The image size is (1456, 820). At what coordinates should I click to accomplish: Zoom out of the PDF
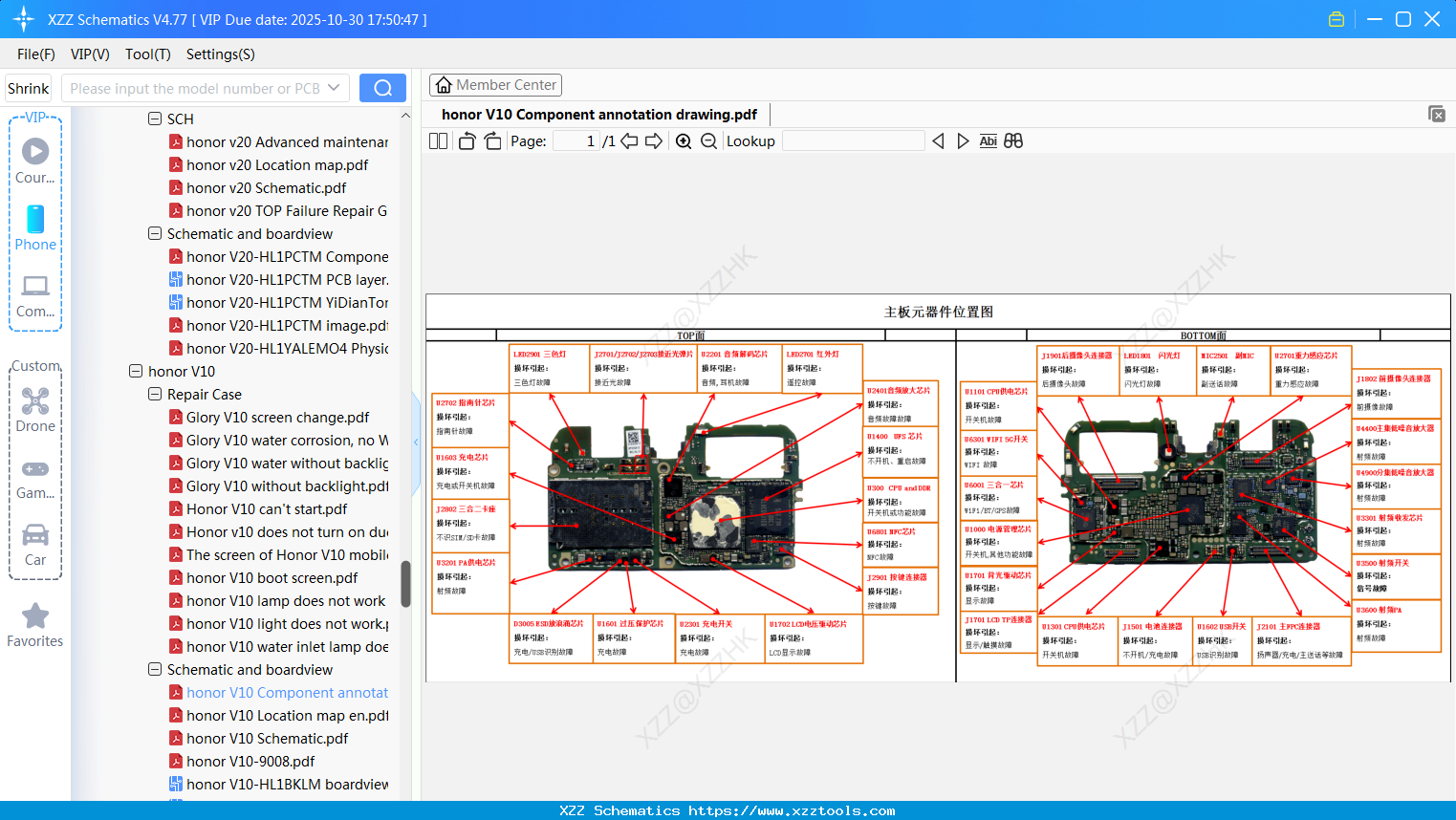tap(708, 141)
